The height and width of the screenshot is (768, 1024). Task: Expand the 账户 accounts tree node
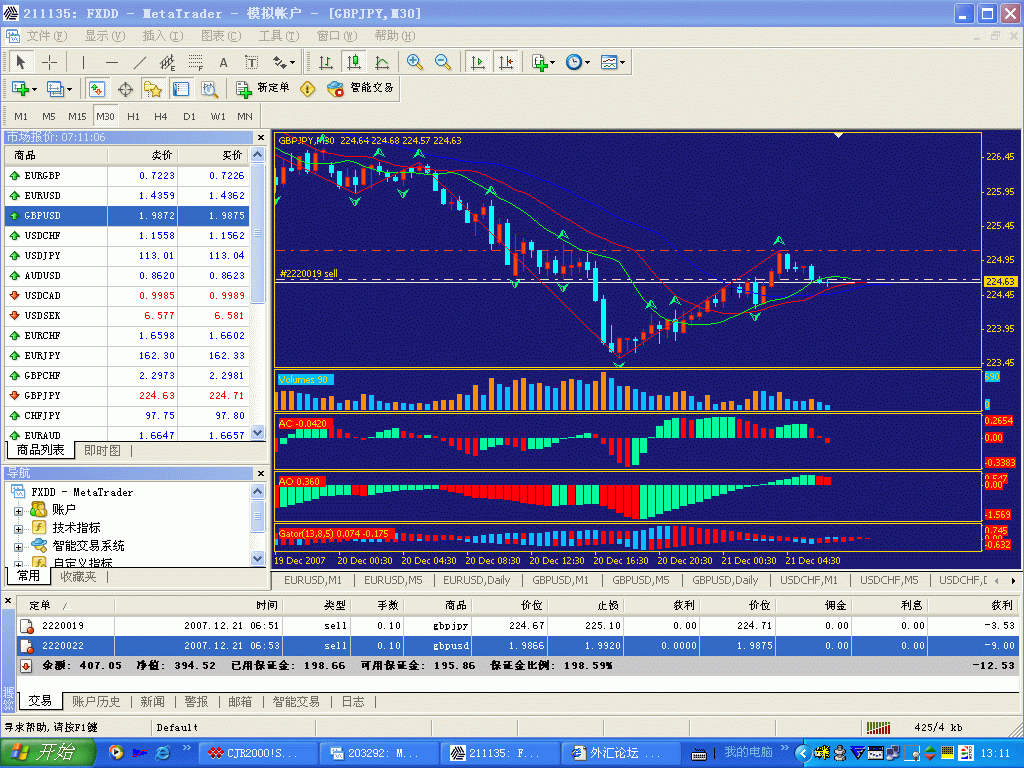(x=18, y=510)
